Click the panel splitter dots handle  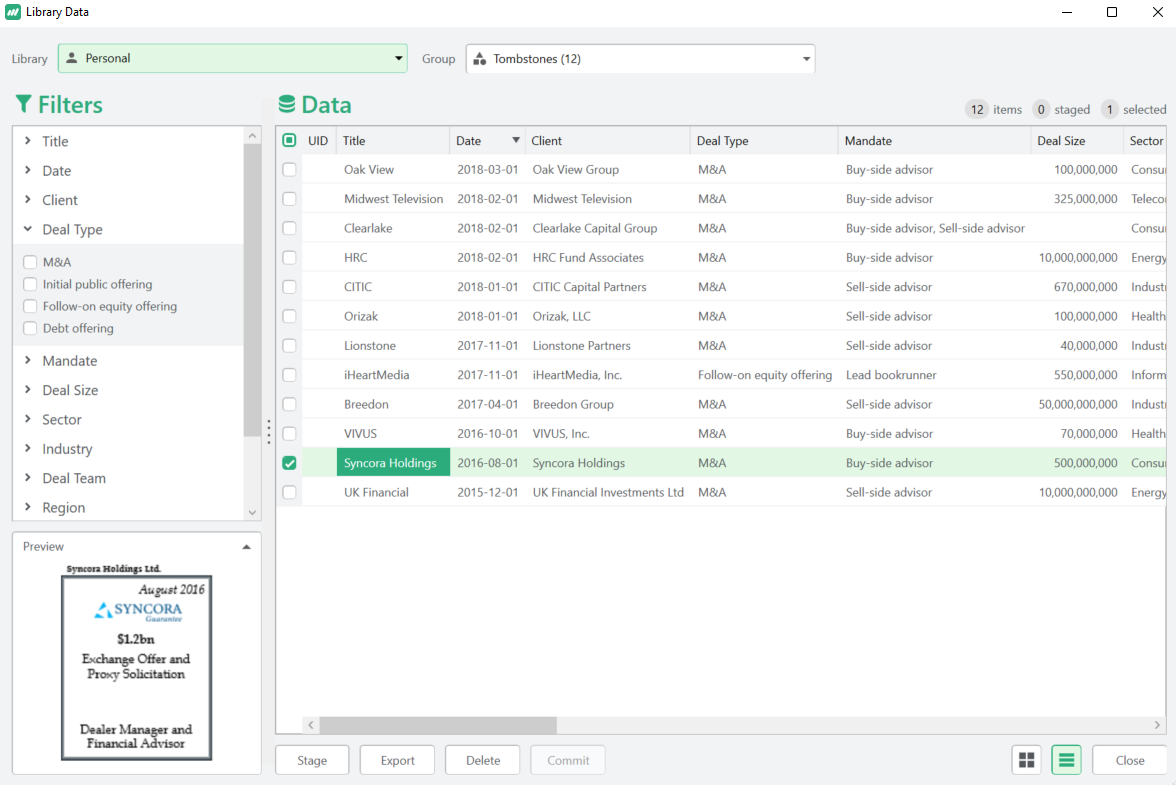(268, 432)
